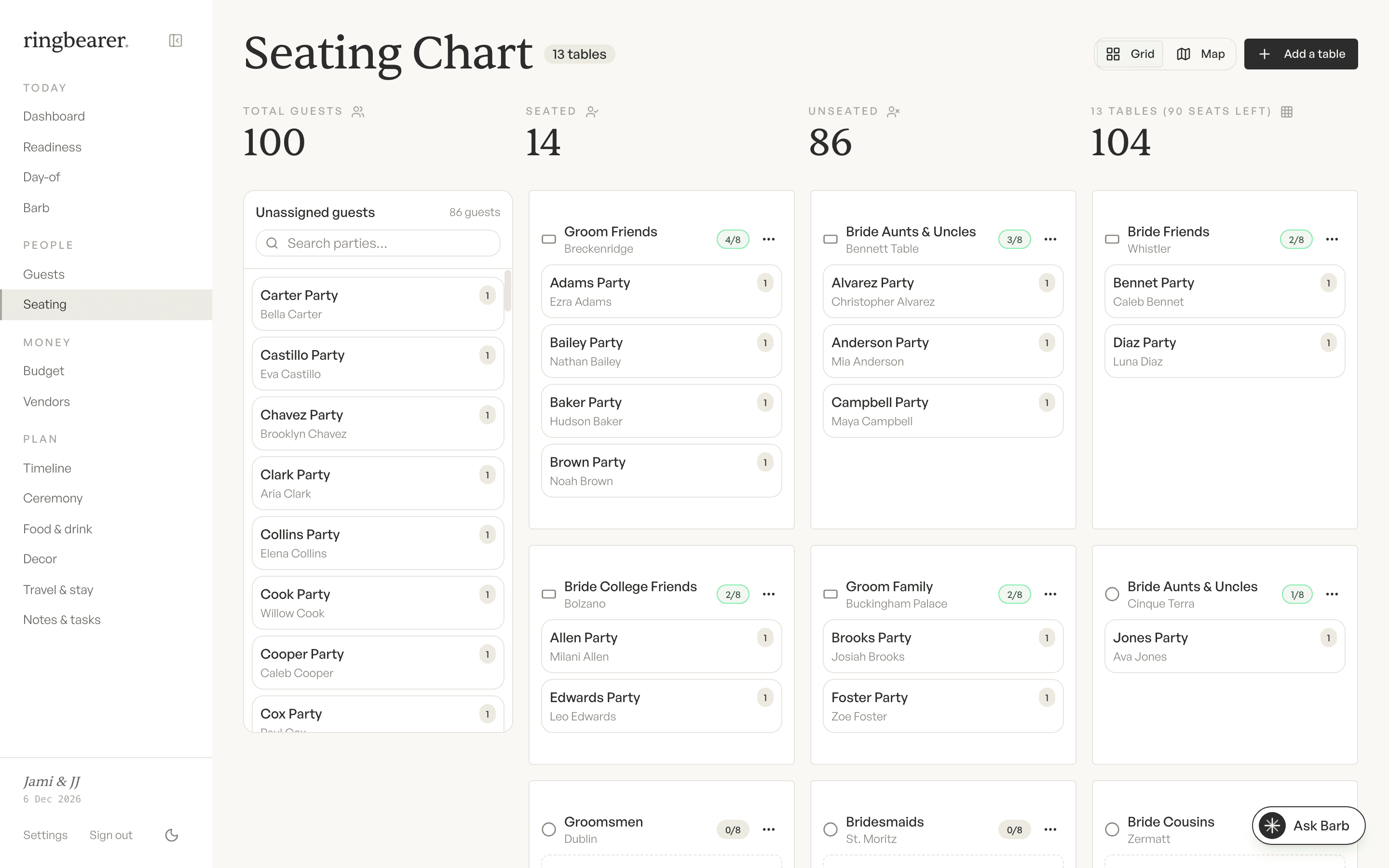Screen dimensions: 1389x868
Task: Click Whistler table rectangle shape icon
Action: coord(1112,239)
